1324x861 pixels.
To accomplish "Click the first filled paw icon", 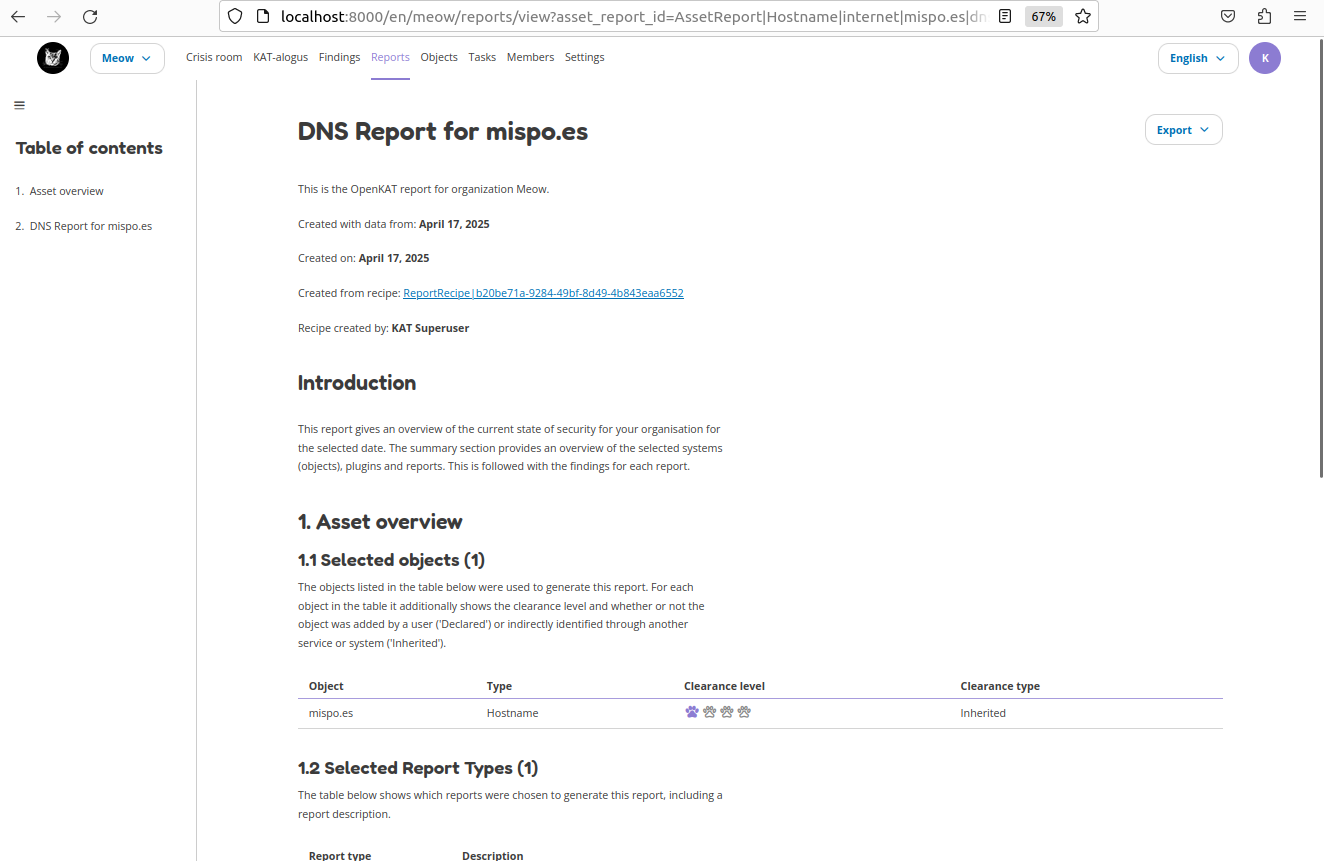I will [x=692, y=712].
